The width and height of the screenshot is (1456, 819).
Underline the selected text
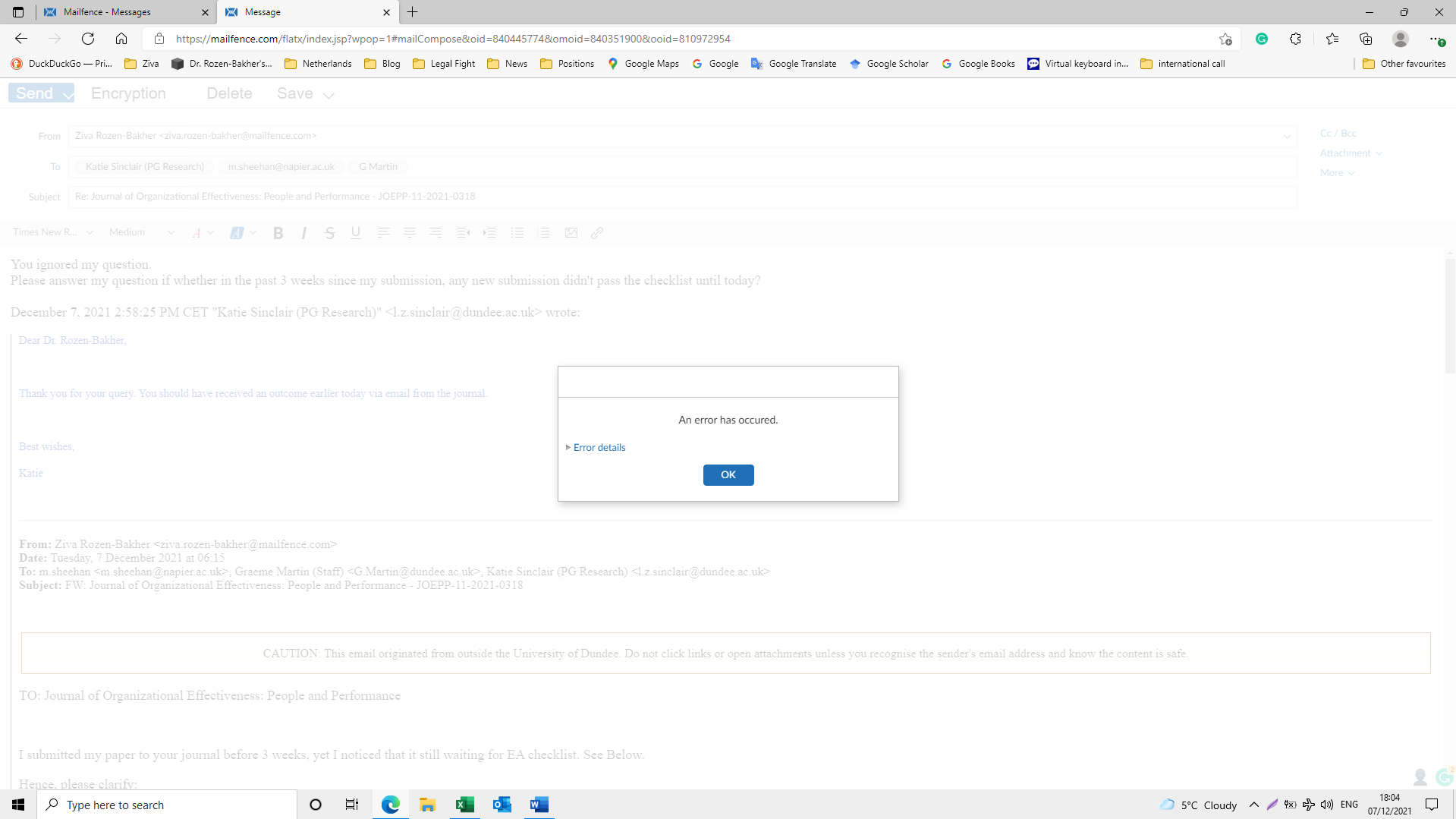pyautogui.click(x=355, y=232)
